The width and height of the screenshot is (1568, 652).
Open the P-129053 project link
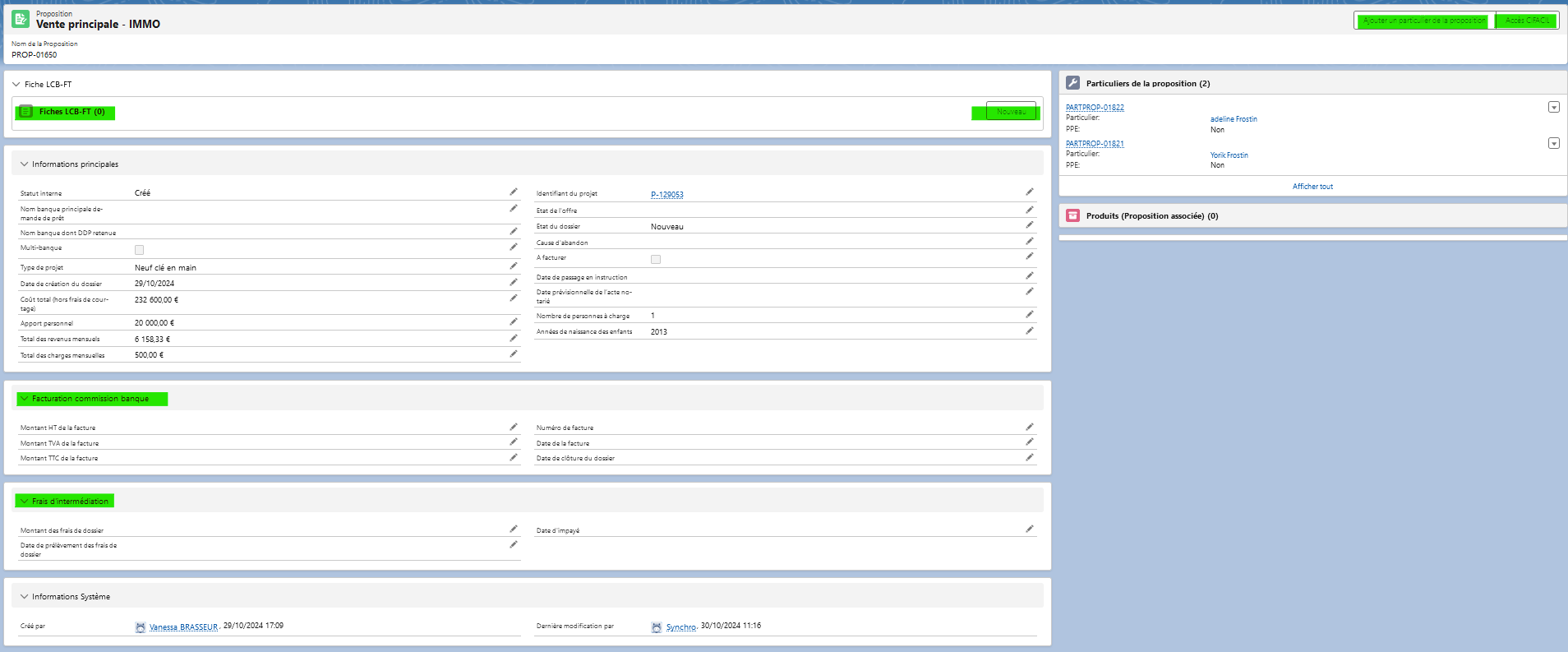click(666, 195)
